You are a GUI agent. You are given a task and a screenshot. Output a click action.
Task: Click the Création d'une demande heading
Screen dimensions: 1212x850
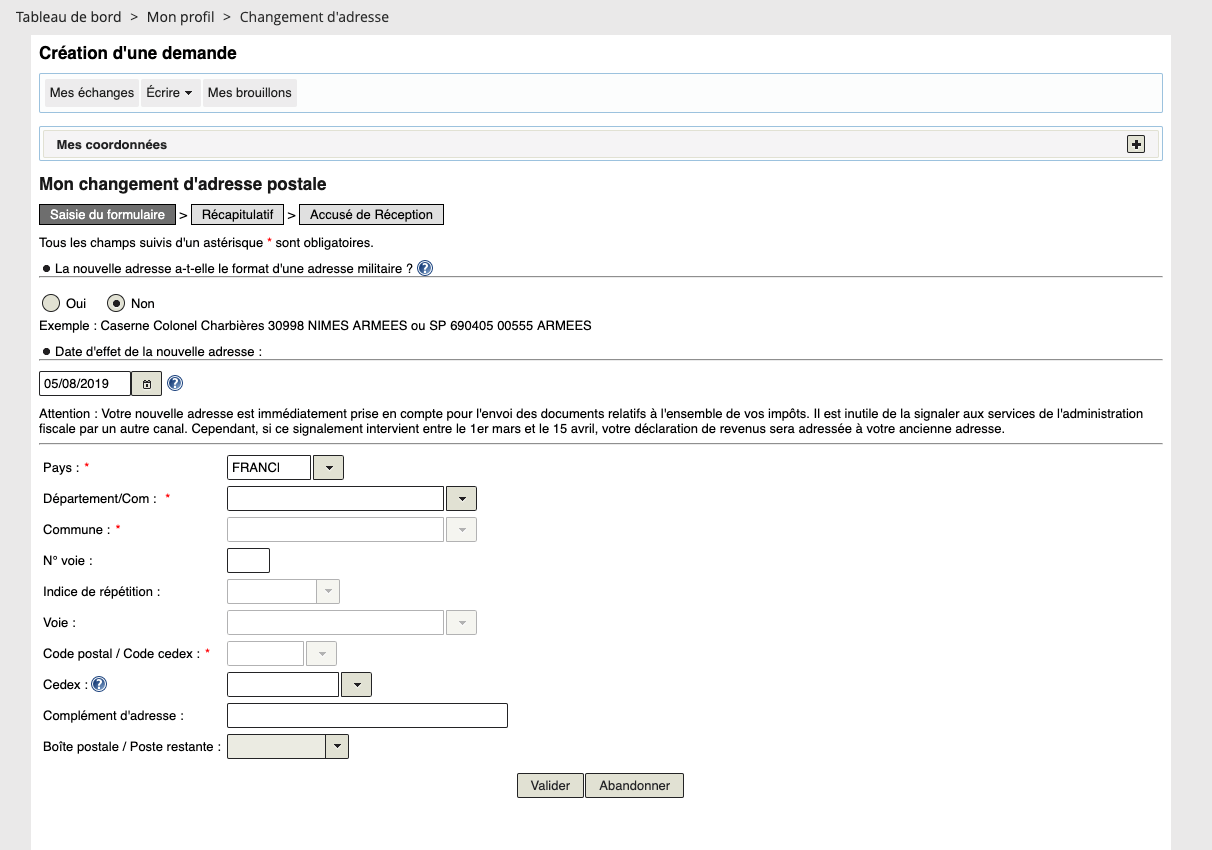[x=138, y=53]
